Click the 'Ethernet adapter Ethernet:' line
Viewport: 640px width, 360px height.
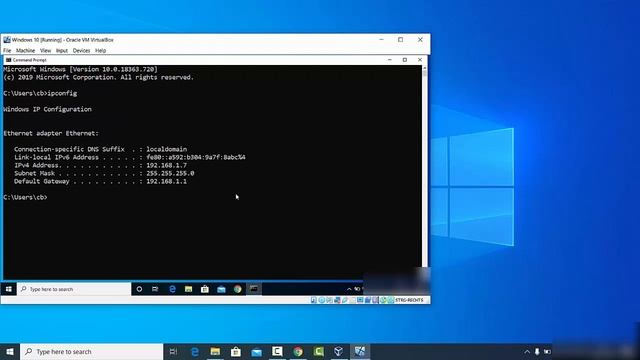(51, 133)
